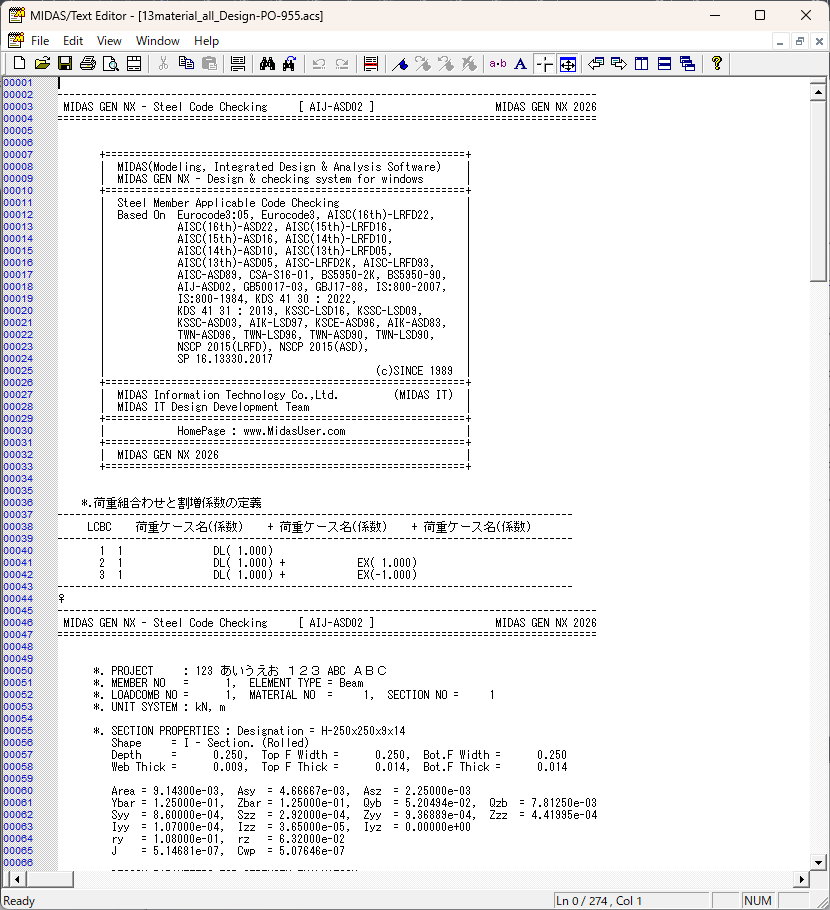The image size is (830, 910).
Task: Click vertical scrollbar up arrow
Action: pos(818,92)
